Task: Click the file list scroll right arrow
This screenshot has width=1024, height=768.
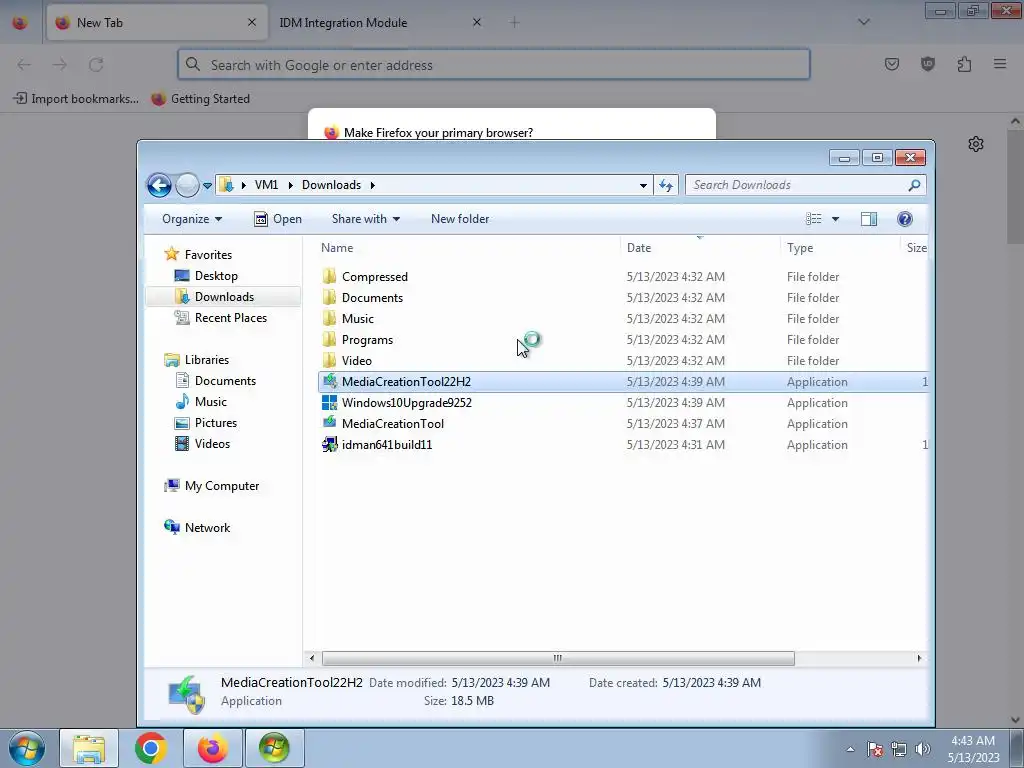Action: 919,658
